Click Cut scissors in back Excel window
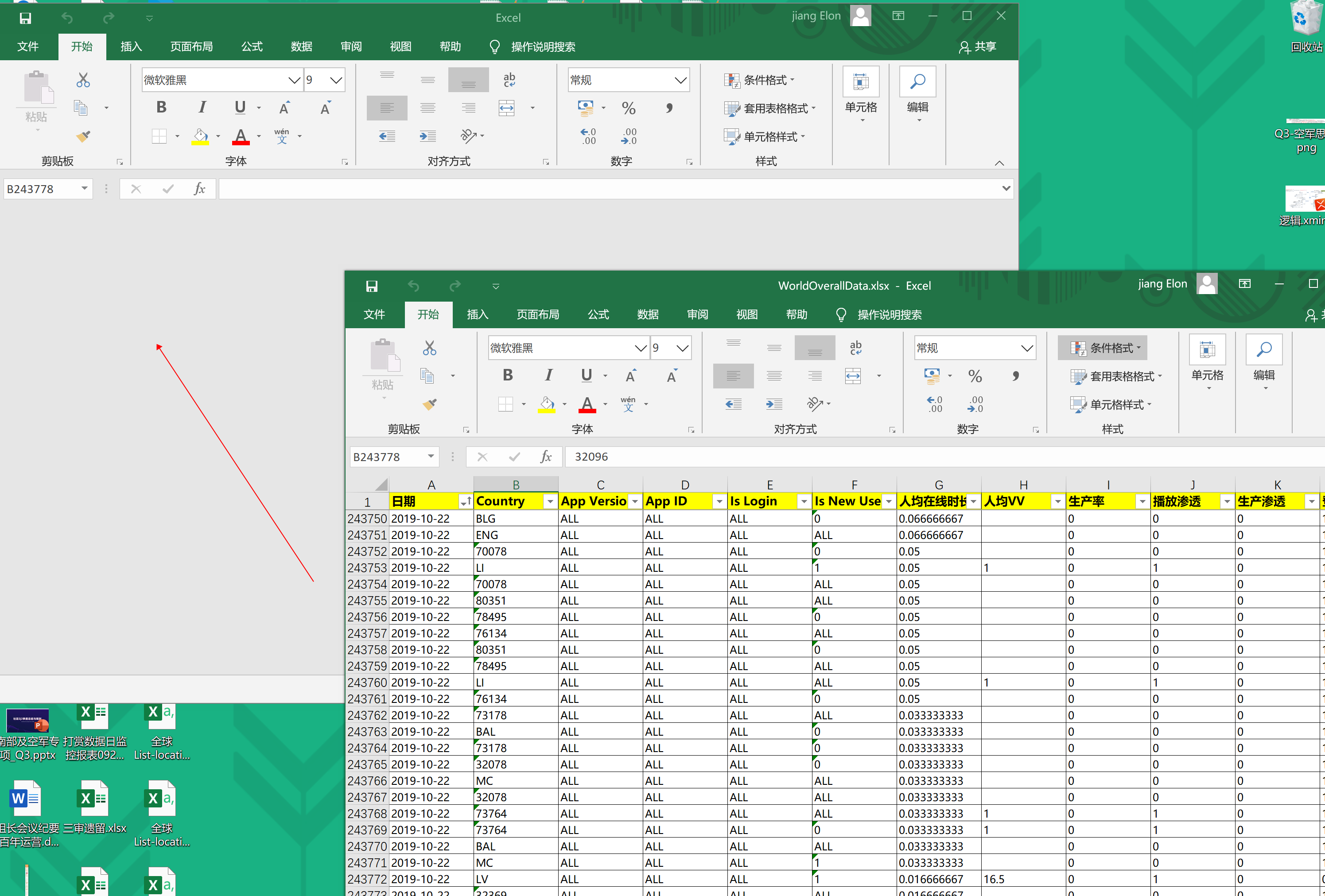 point(83,80)
